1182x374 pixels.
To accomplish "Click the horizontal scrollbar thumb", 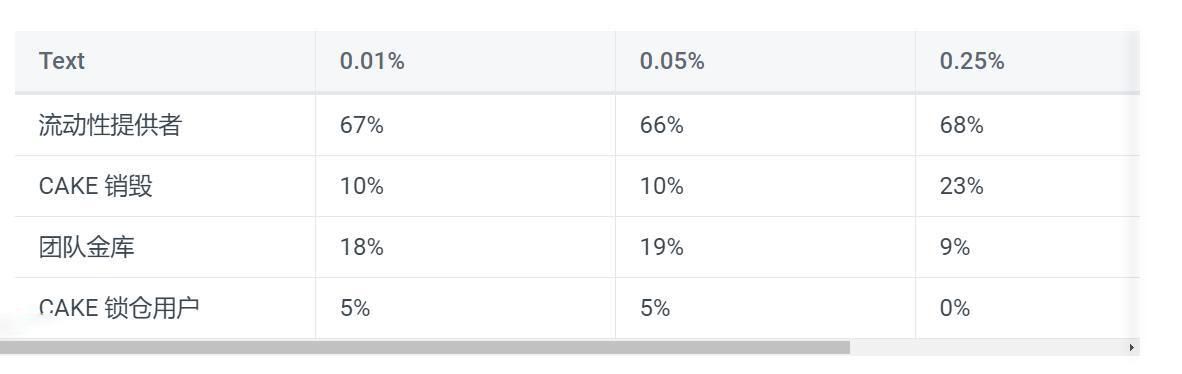I will [425, 348].
